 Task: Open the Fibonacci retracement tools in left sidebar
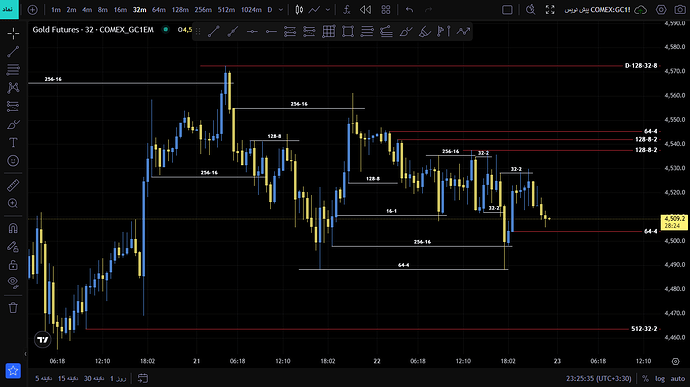point(13,70)
